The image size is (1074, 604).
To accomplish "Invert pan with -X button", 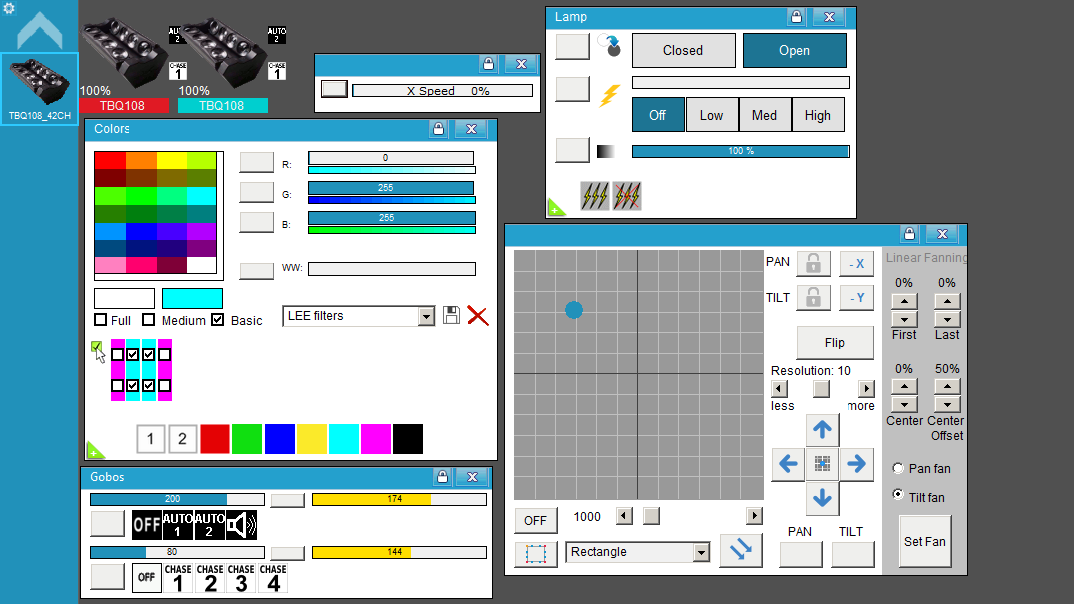I will point(857,264).
